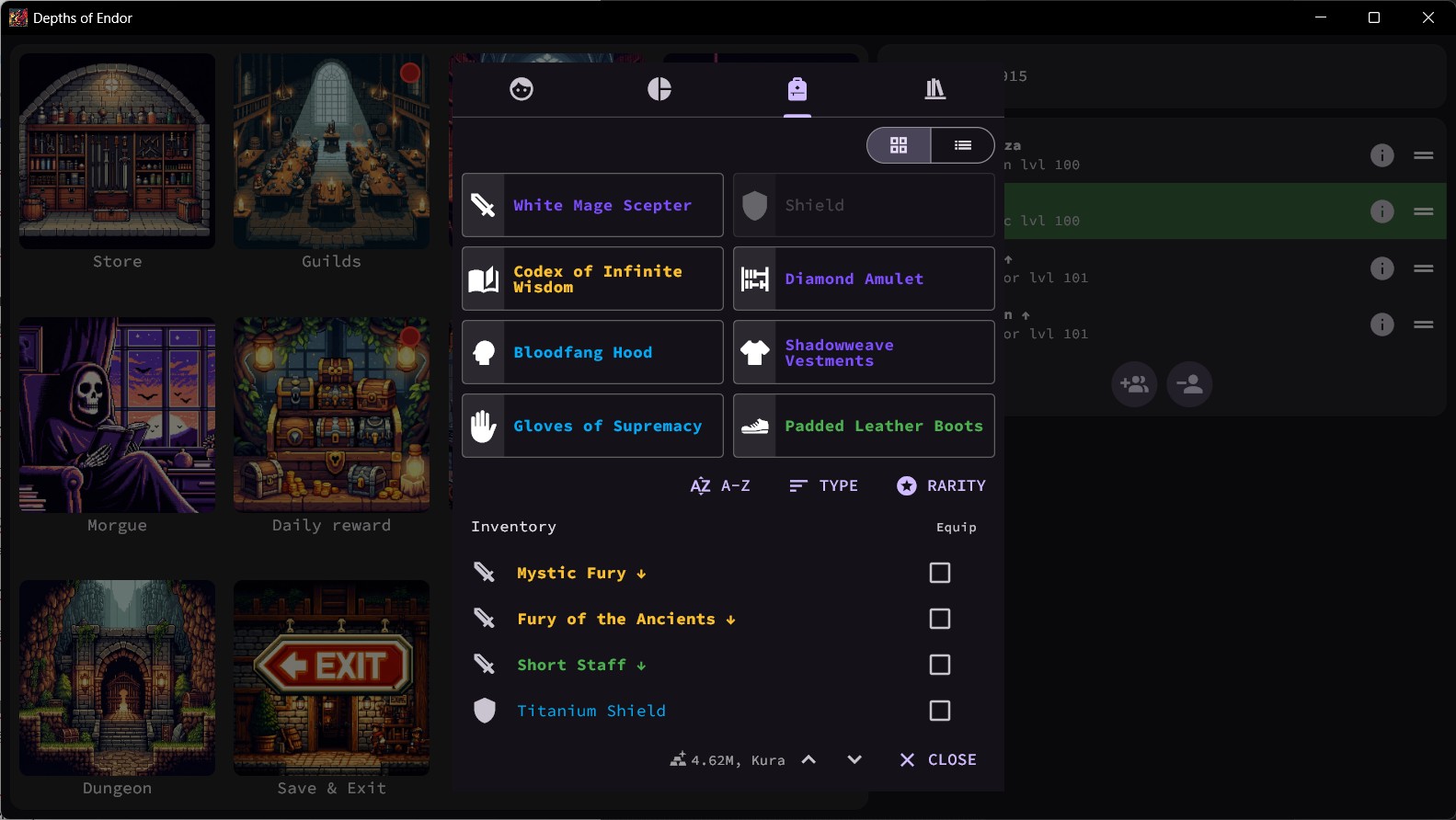
Task: Check the Equip box for Short Staff
Action: [940, 665]
